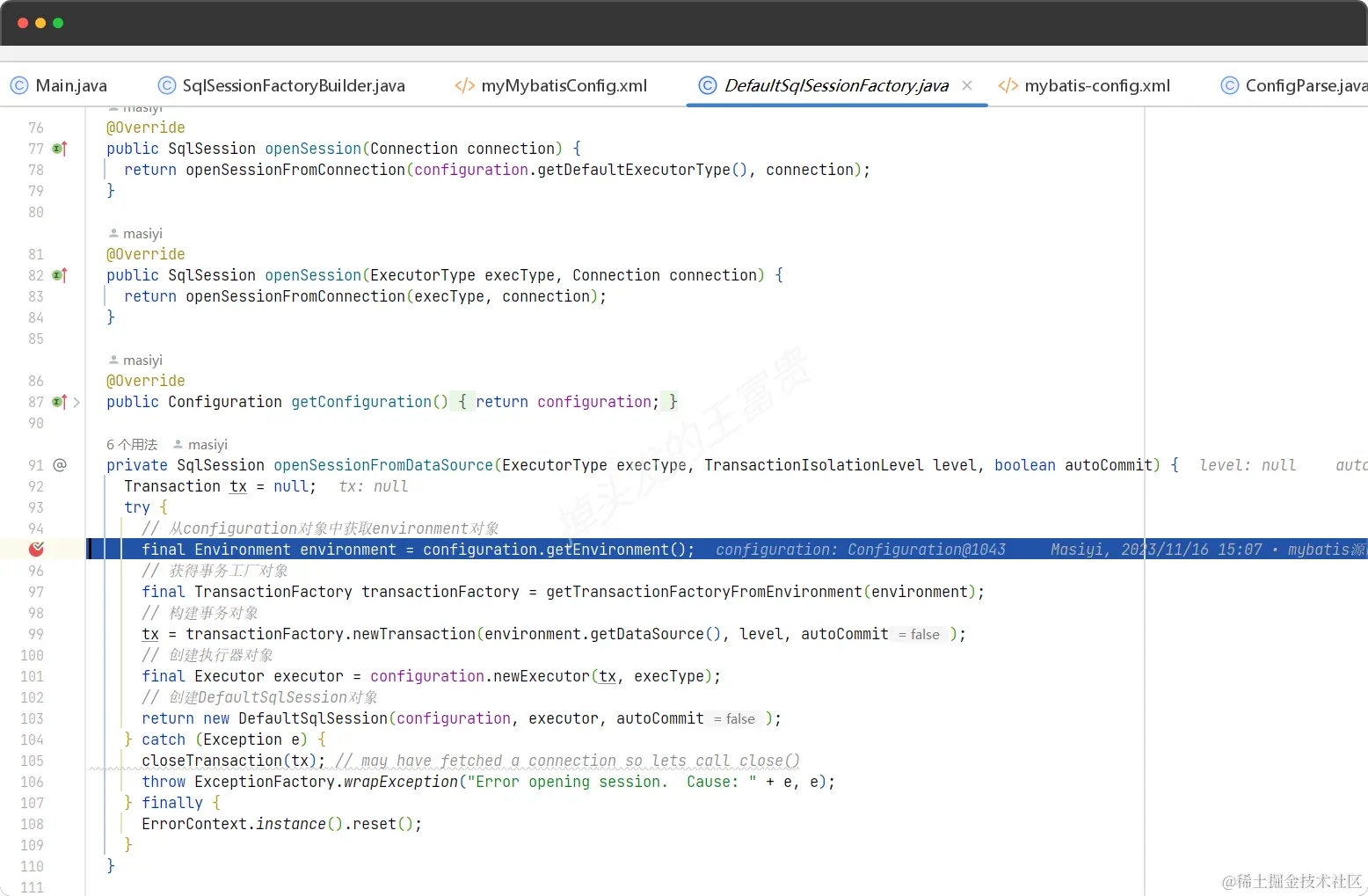Click the macOS green maximize button
This screenshot has height=896, width=1368.
coord(58,23)
